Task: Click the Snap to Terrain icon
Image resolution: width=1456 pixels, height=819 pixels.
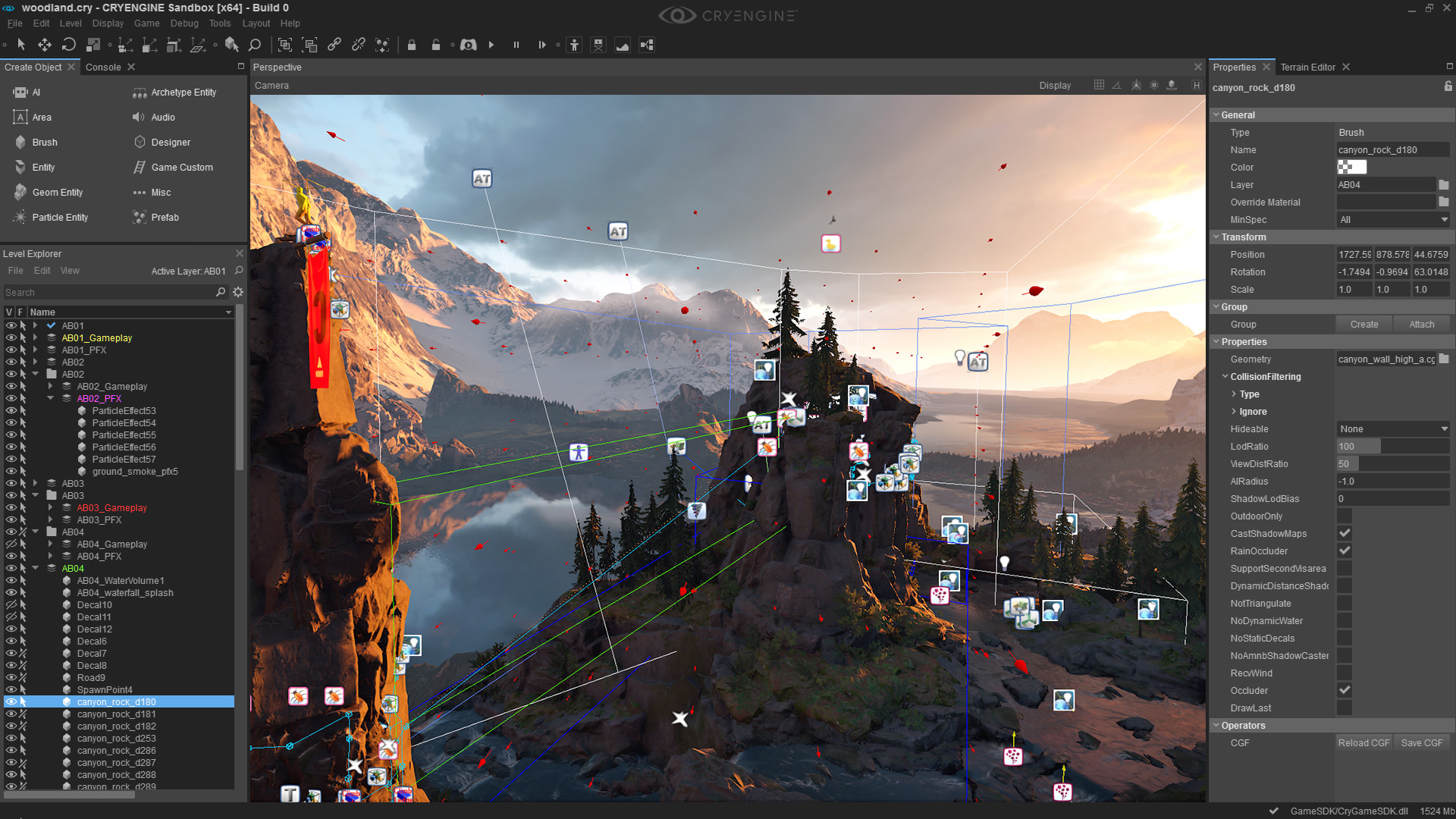Action: (622, 45)
